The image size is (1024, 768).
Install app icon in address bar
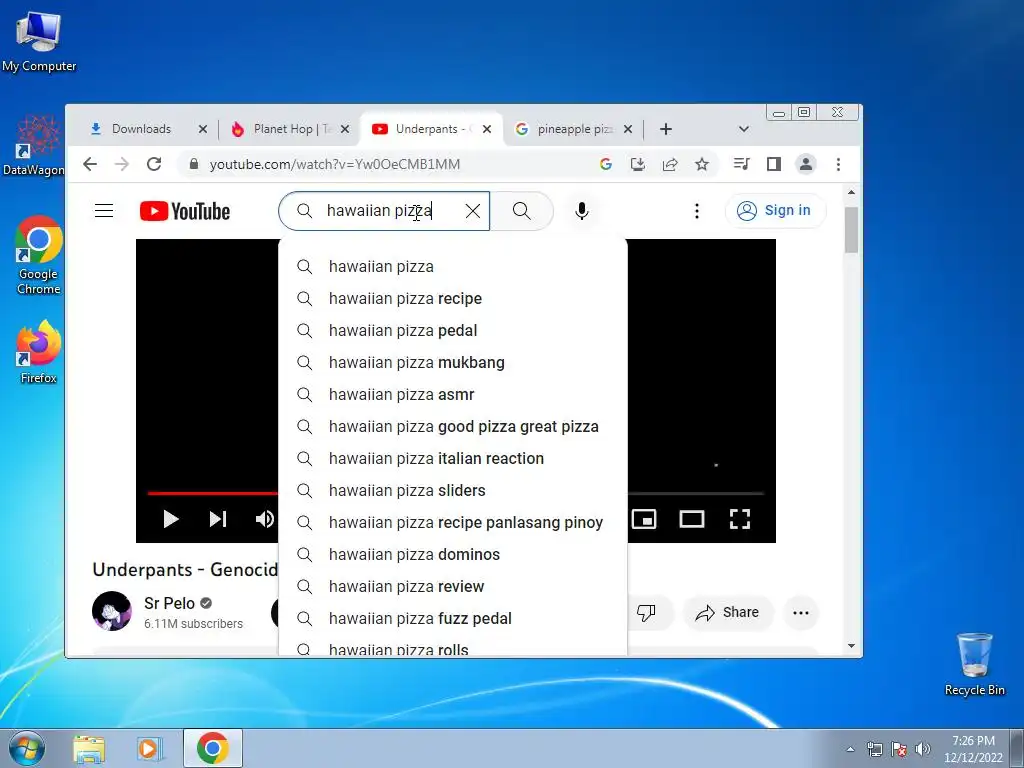coord(638,164)
